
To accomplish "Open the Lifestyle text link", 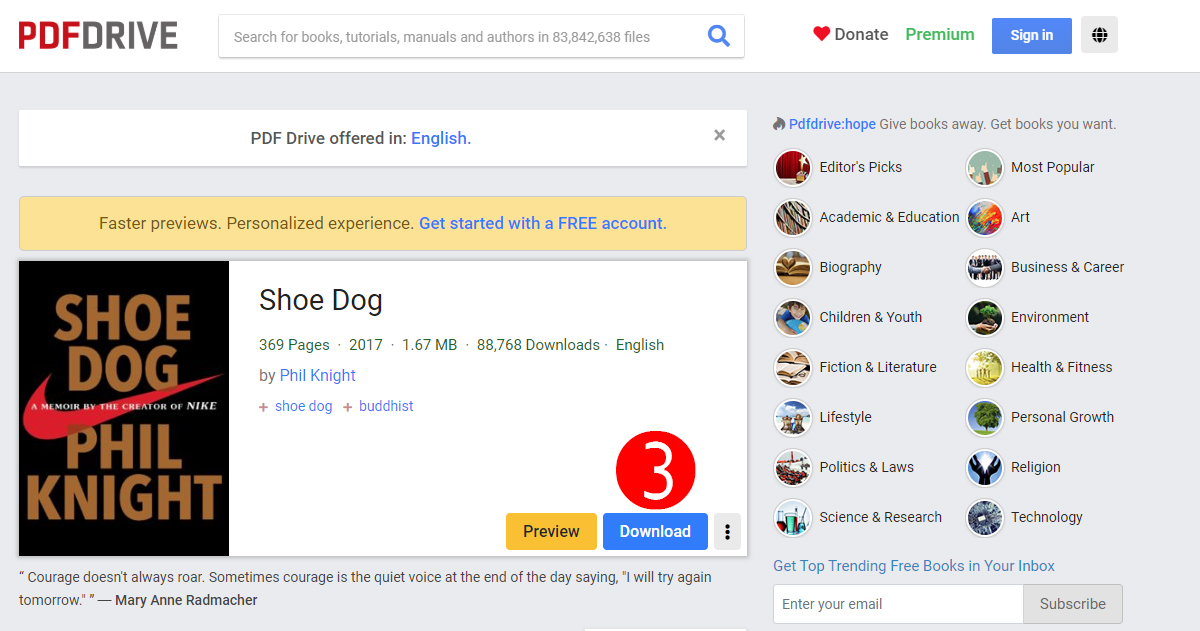I will click(846, 417).
